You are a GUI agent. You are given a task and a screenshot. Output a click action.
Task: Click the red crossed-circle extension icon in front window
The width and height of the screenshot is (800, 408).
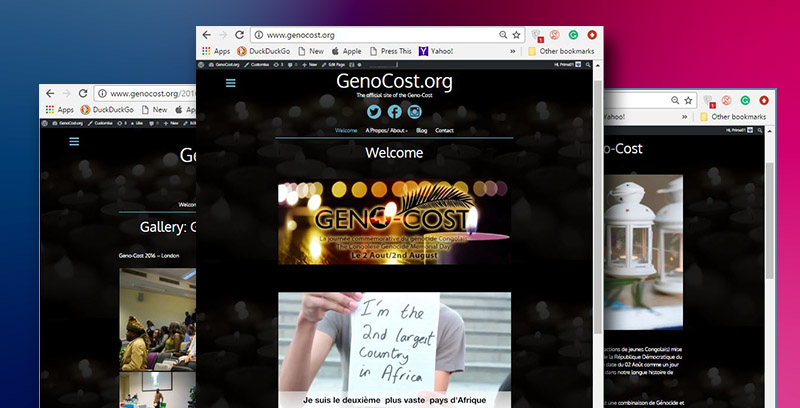coord(555,35)
